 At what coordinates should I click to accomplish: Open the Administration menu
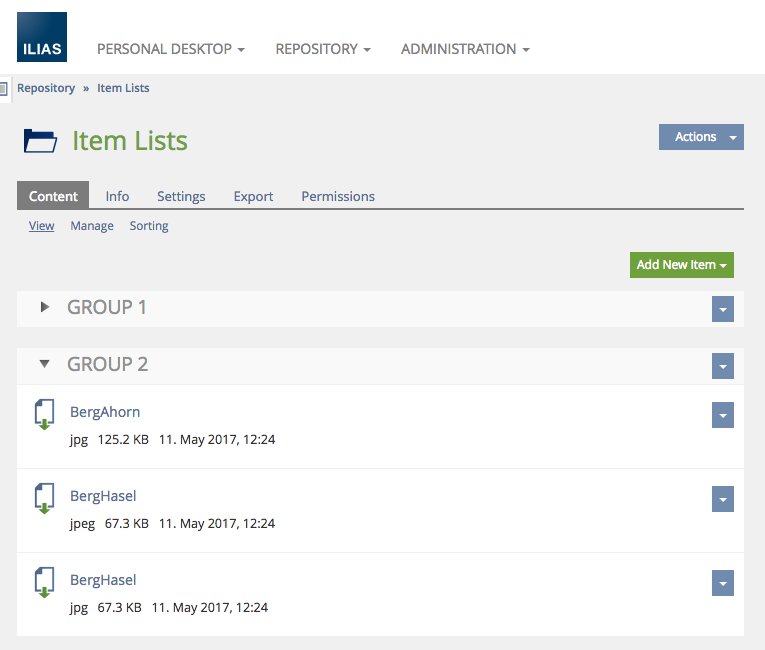tap(465, 49)
